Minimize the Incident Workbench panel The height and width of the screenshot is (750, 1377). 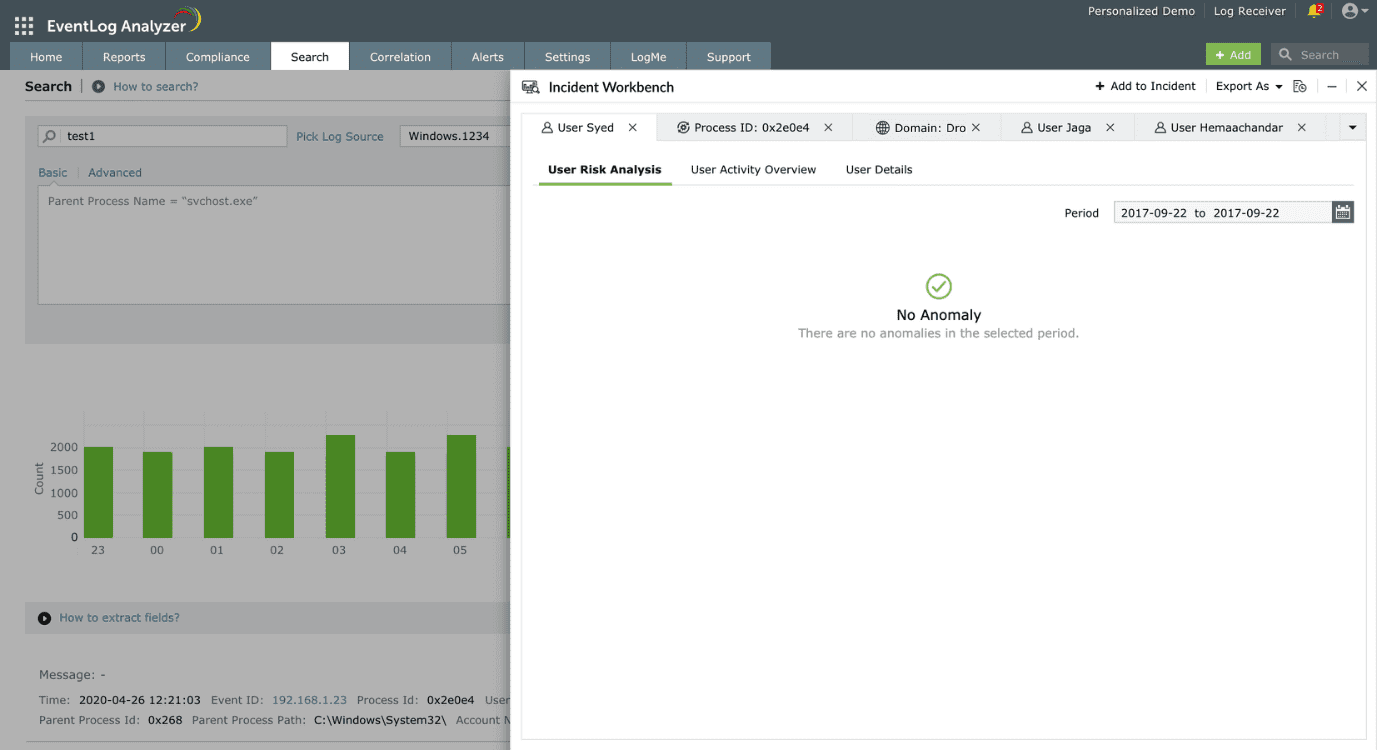(1332, 87)
